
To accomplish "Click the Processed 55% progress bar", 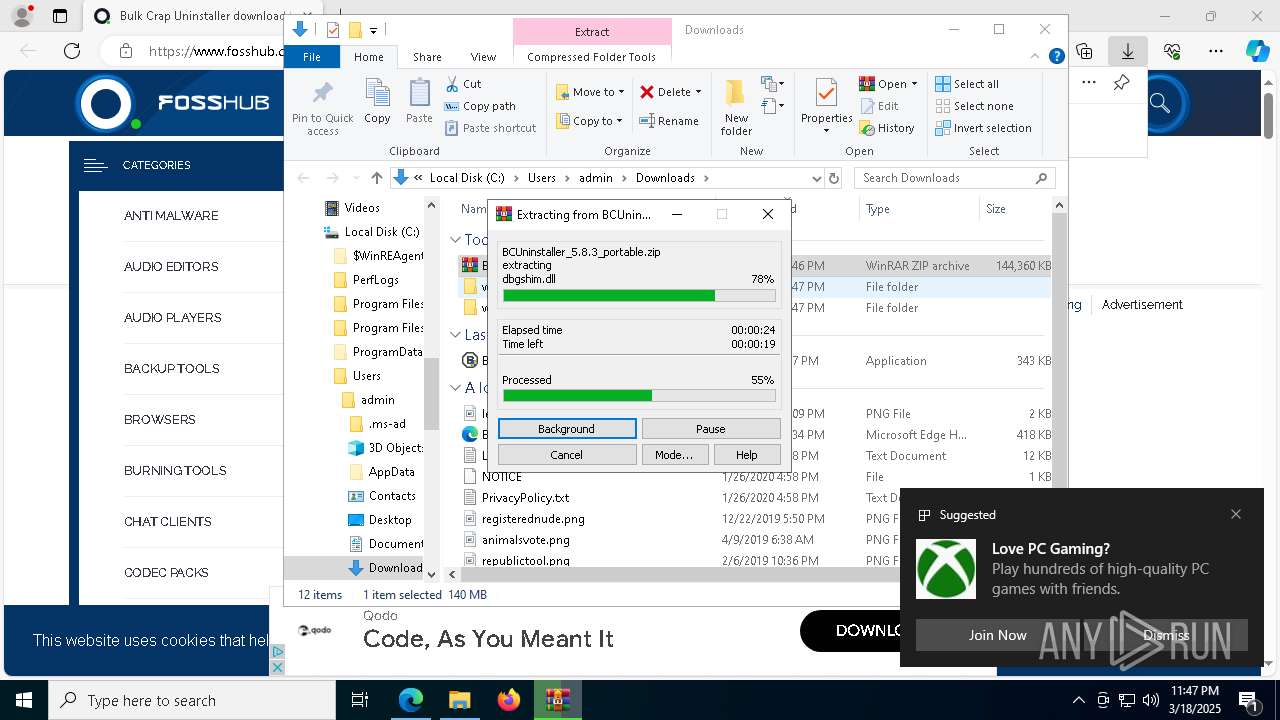I will [x=639, y=396].
